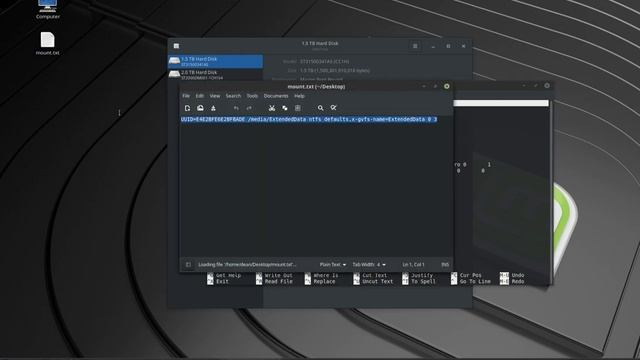Click the Find magnifier icon
640x360 pixels.
click(320, 108)
